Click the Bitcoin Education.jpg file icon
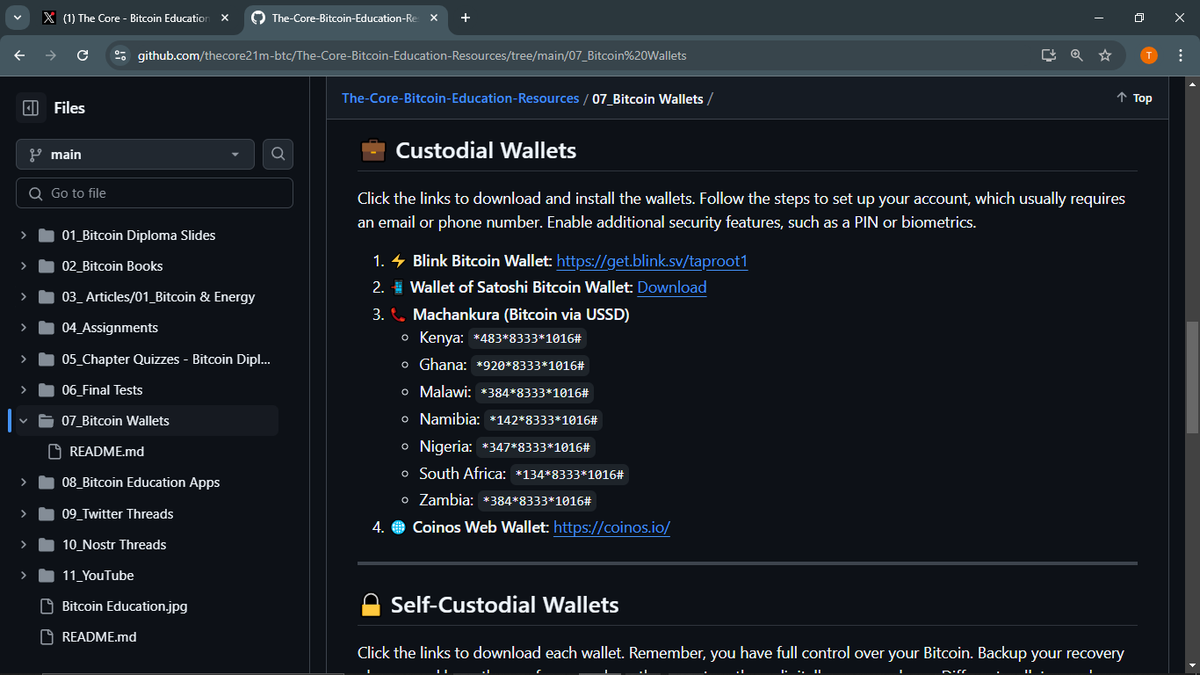 tap(46, 606)
